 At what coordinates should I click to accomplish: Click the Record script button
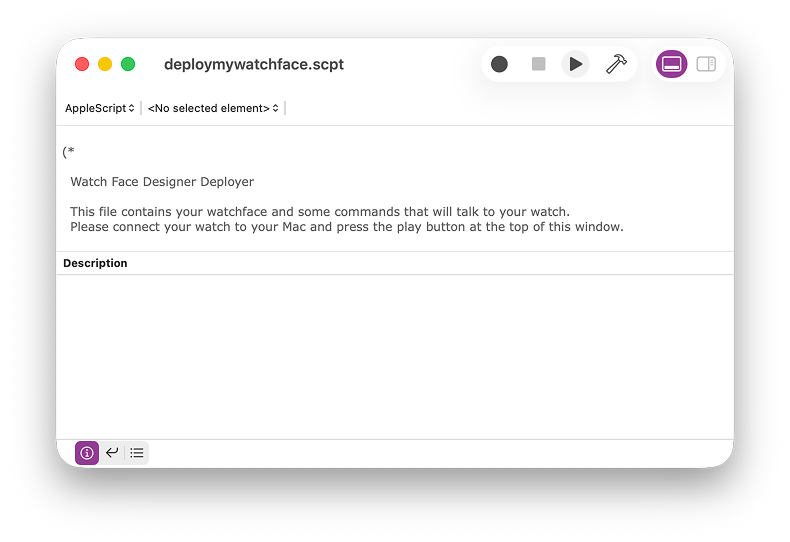coord(499,64)
